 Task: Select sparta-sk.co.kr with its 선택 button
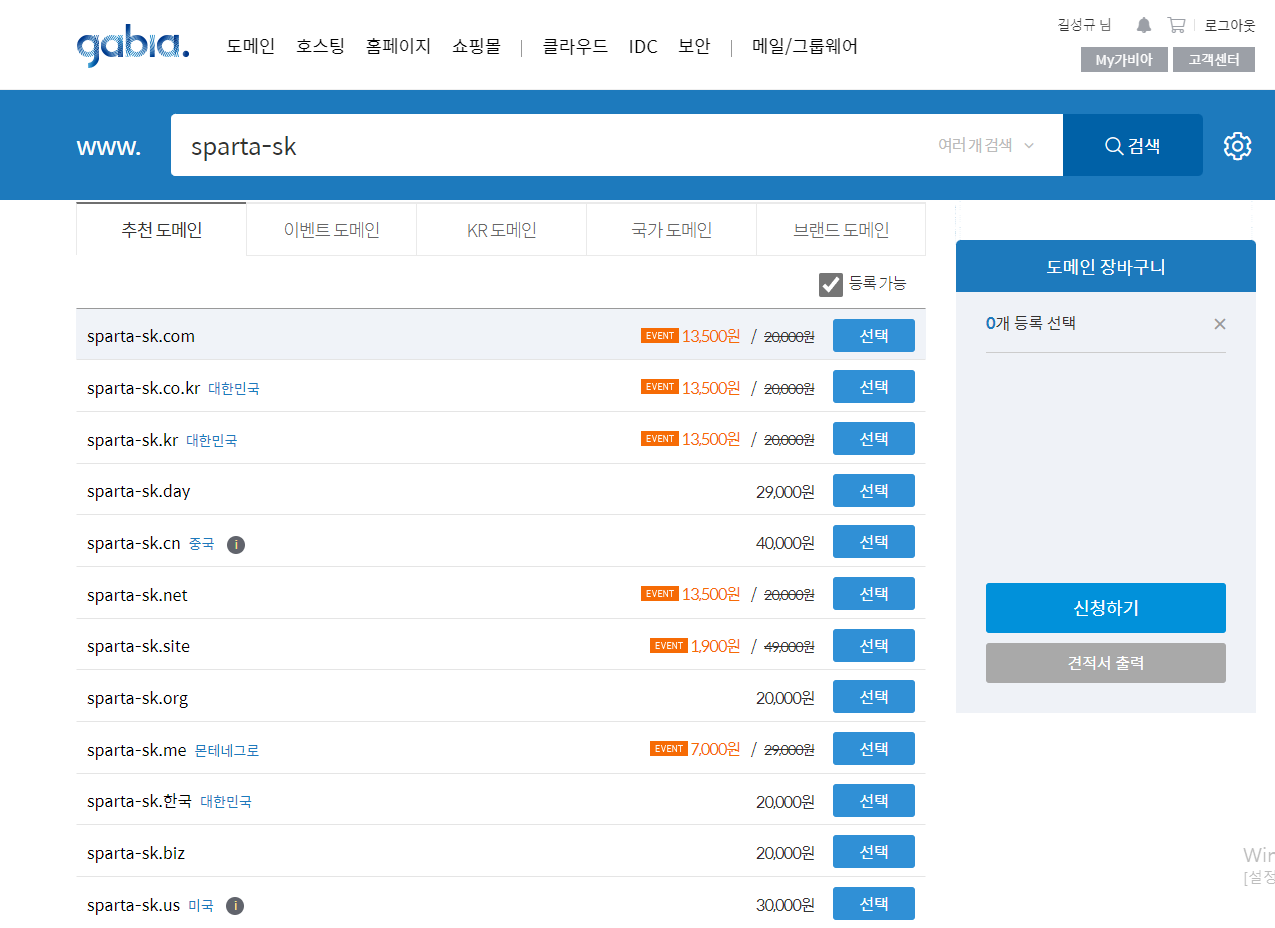(874, 387)
